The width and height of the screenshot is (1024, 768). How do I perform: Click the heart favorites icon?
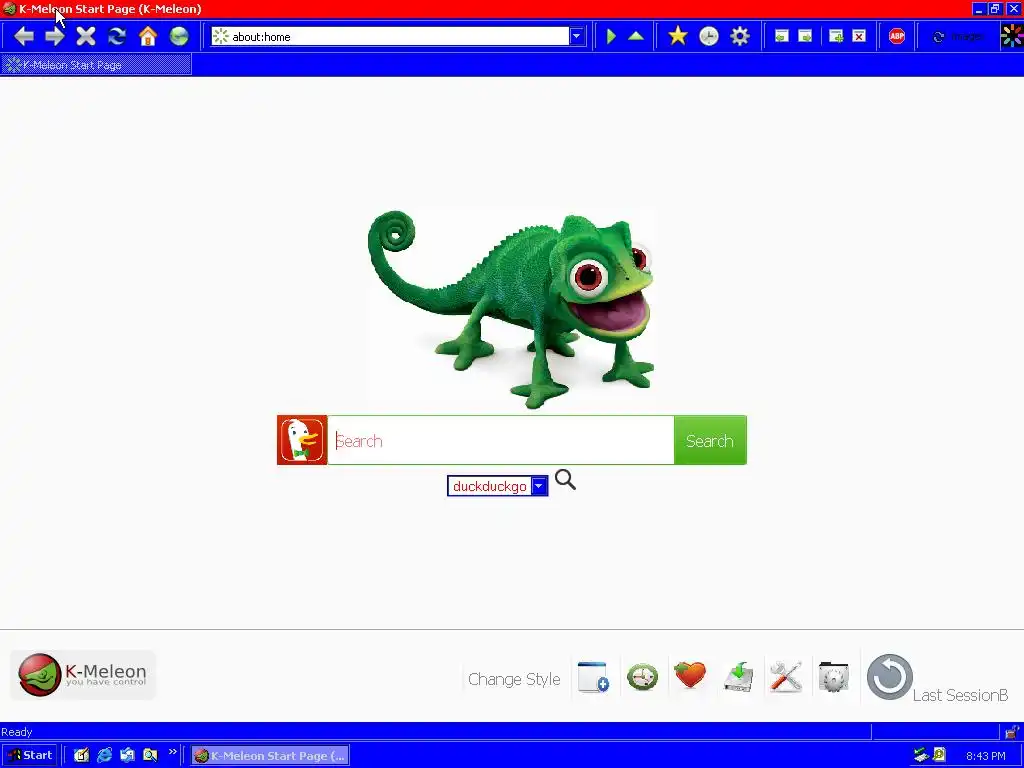tap(690, 675)
